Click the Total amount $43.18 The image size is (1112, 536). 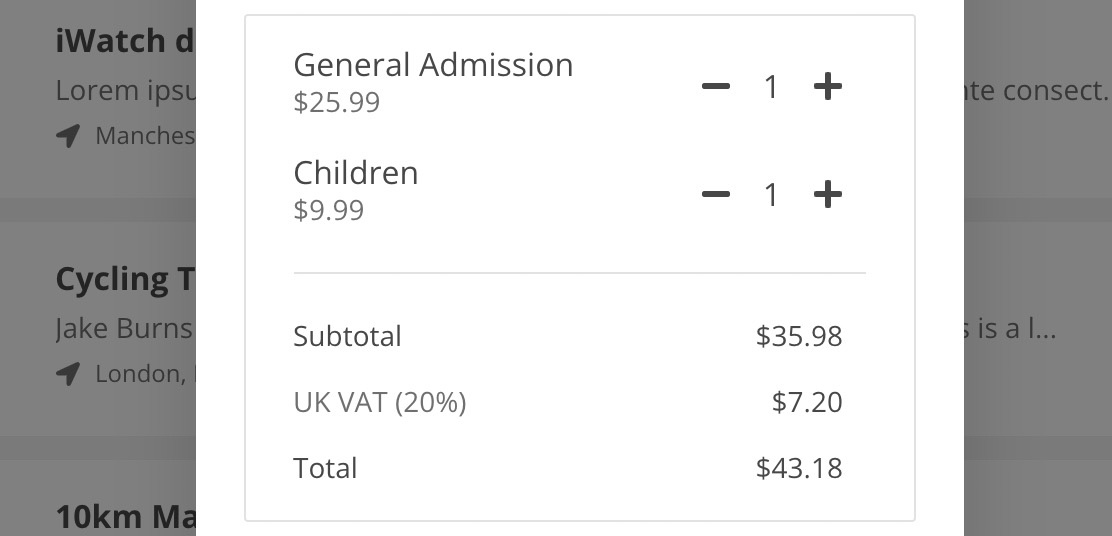click(799, 468)
